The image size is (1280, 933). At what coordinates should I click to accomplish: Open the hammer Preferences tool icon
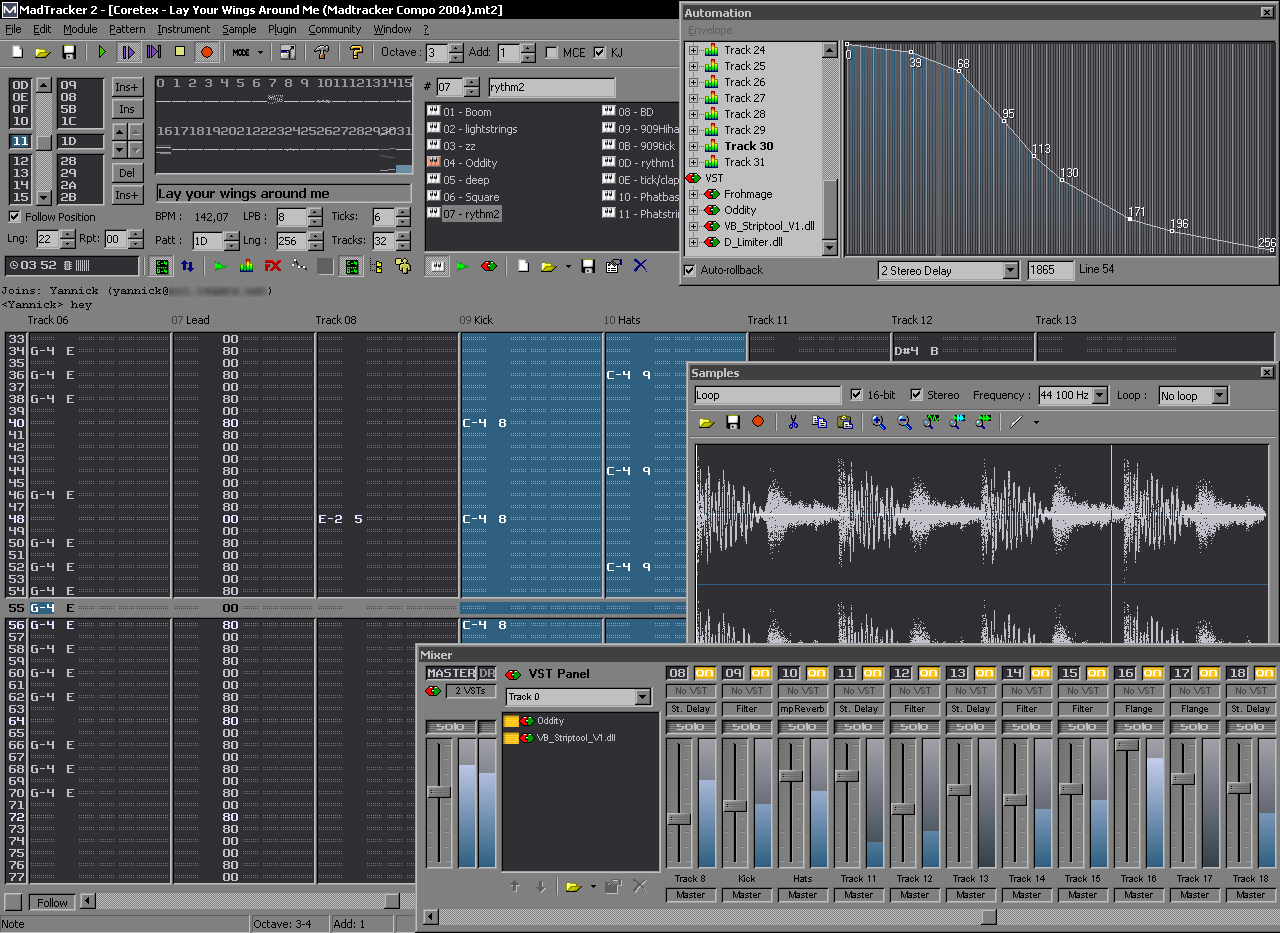(x=321, y=52)
